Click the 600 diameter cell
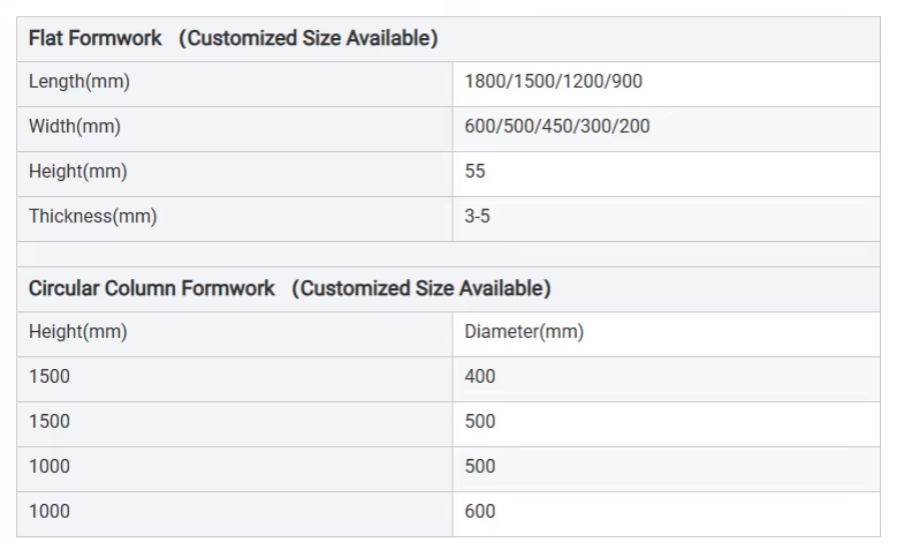Screen dimensions: 900x550 480,512
